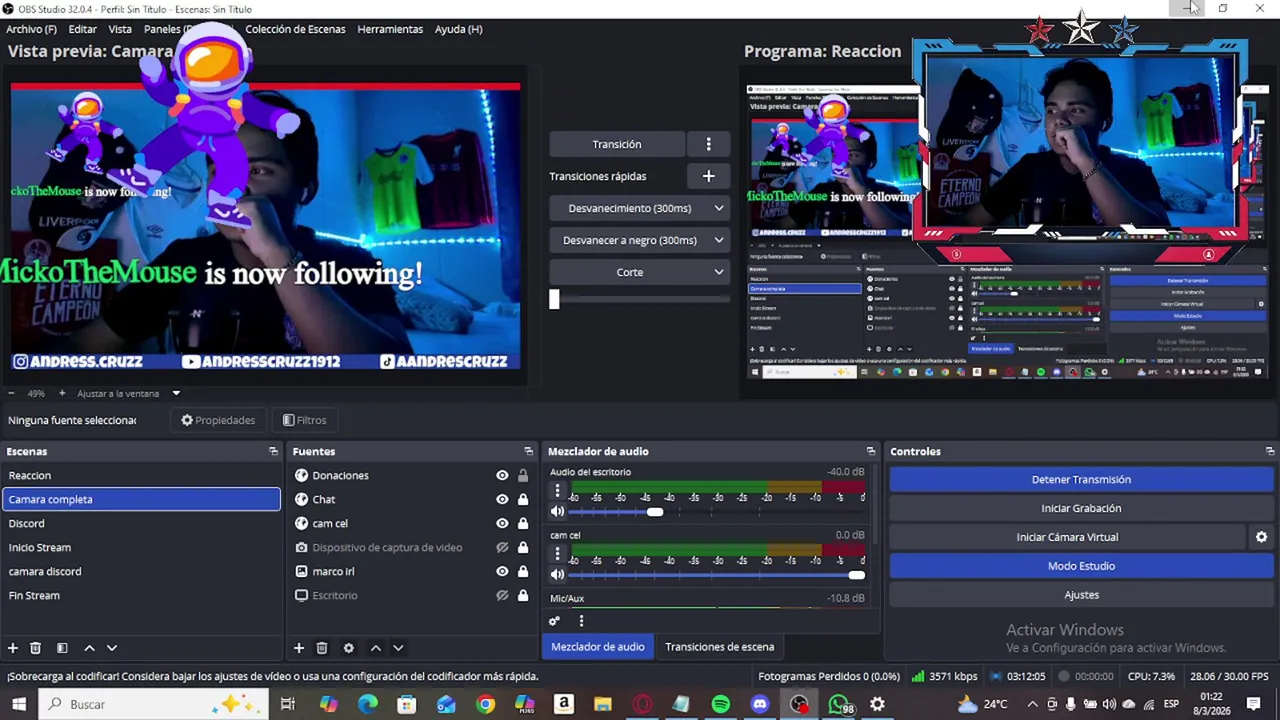Image resolution: width=1280 pixels, height=720 pixels.
Task: Open transition options three-dots menu
Action: pos(708,144)
